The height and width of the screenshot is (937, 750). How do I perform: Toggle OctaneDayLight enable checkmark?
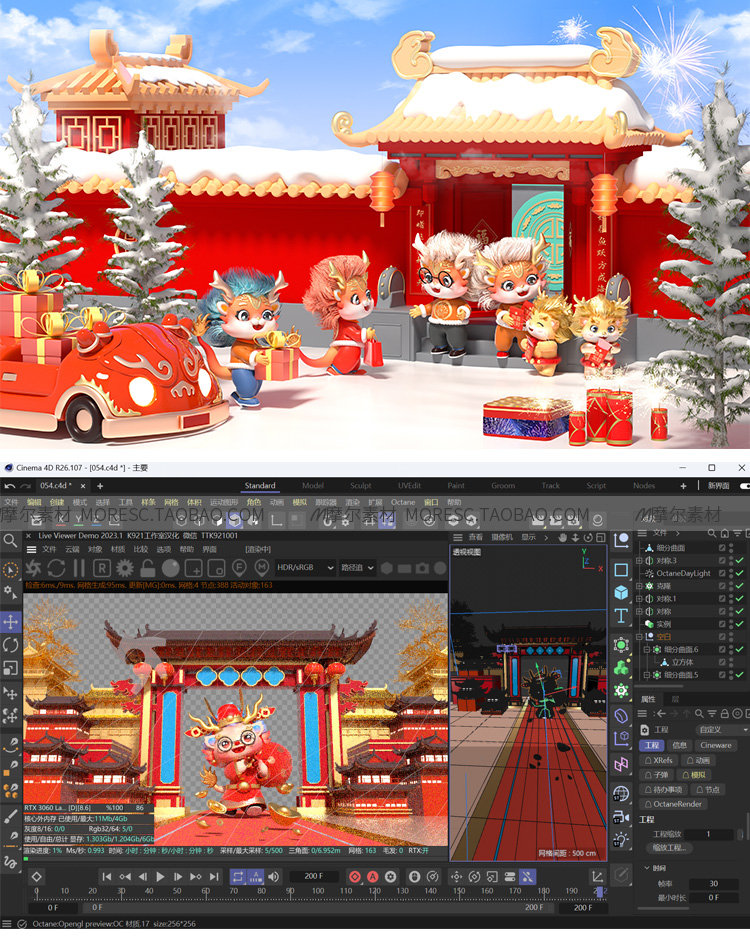[739, 573]
